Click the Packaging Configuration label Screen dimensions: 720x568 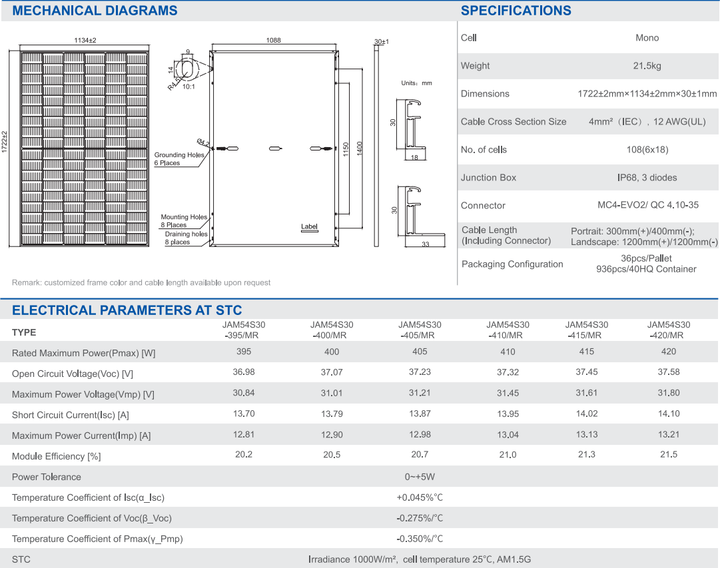(x=512, y=264)
